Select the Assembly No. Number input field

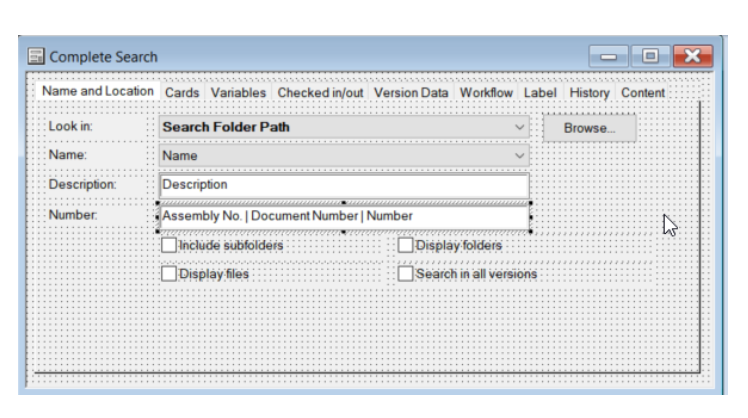pos(343,216)
